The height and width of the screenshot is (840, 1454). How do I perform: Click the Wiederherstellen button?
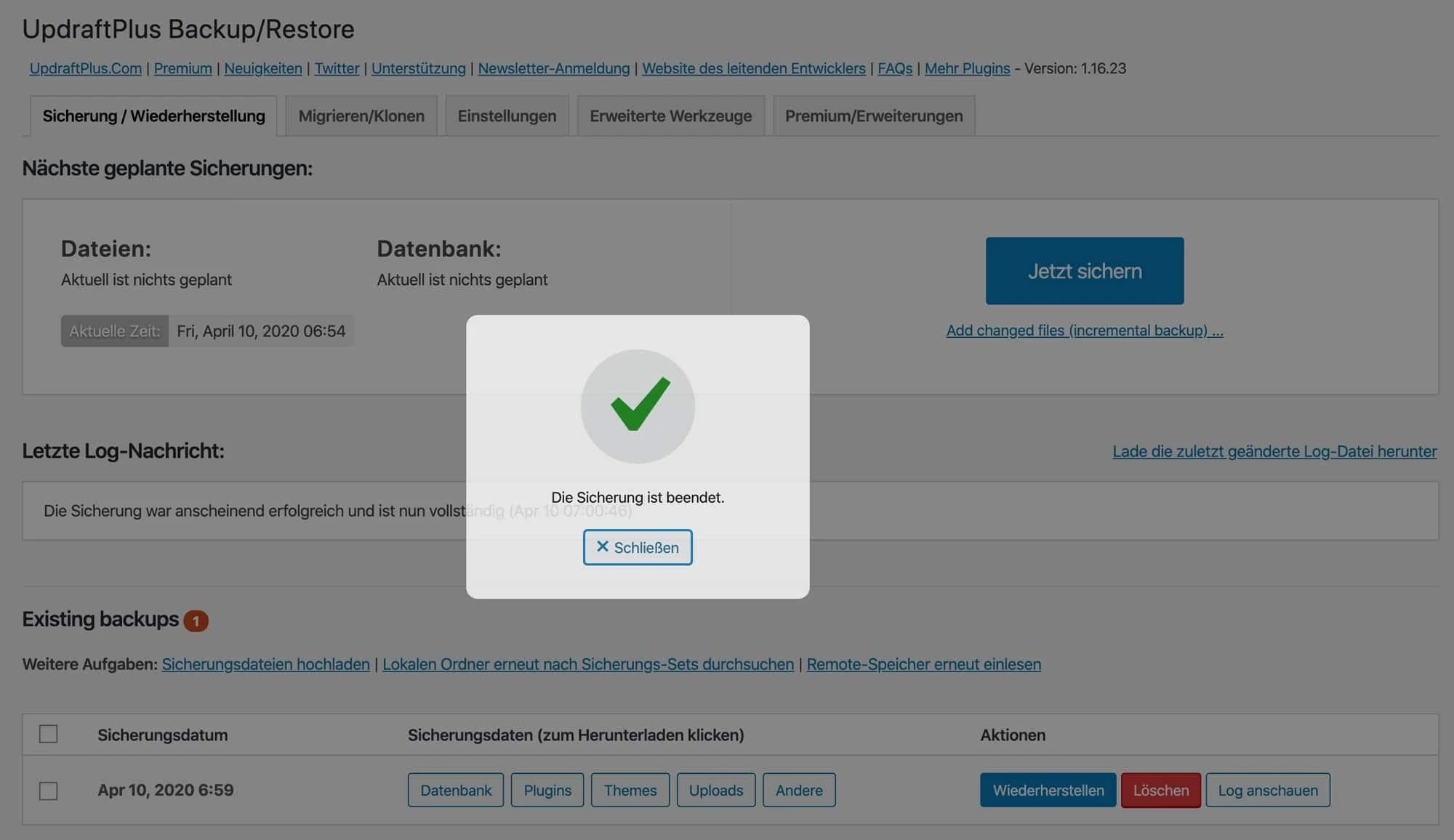tap(1047, 790)
